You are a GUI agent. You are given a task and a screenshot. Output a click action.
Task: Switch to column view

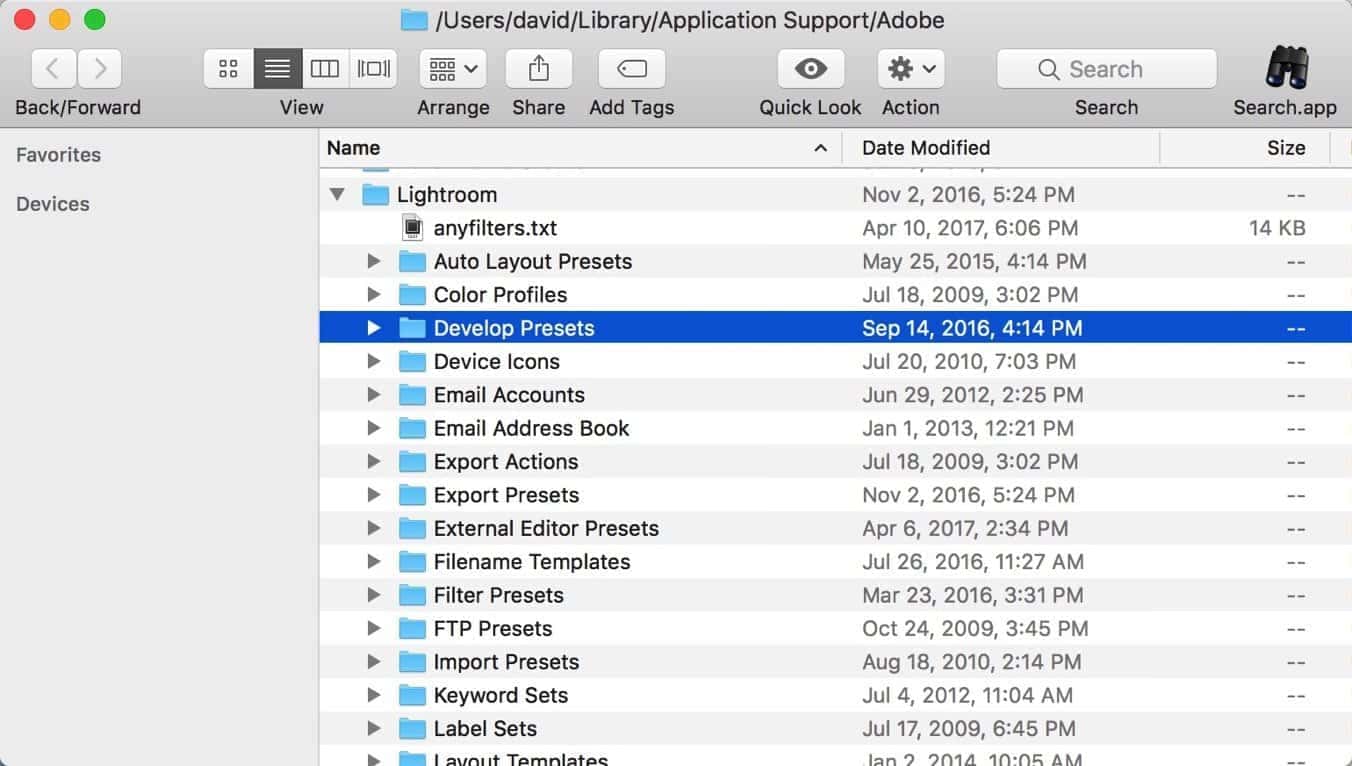point(325,69)
